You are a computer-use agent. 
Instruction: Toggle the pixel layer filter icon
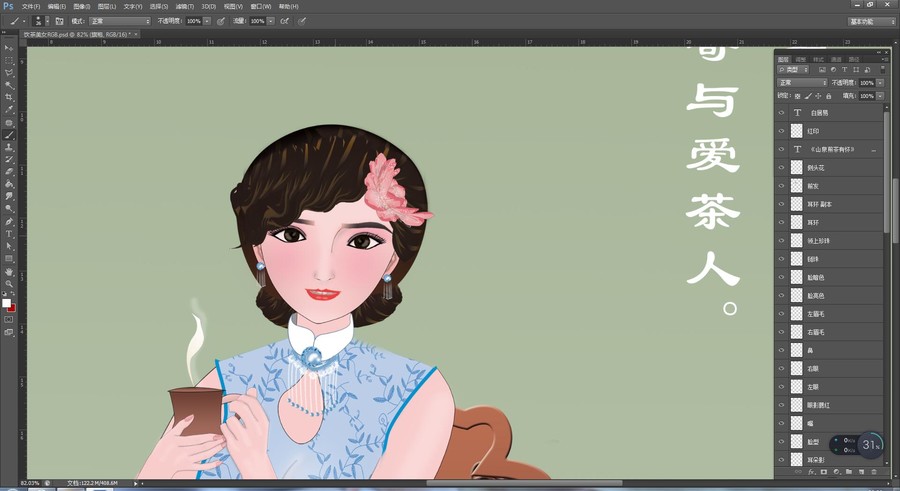[822, 69]
